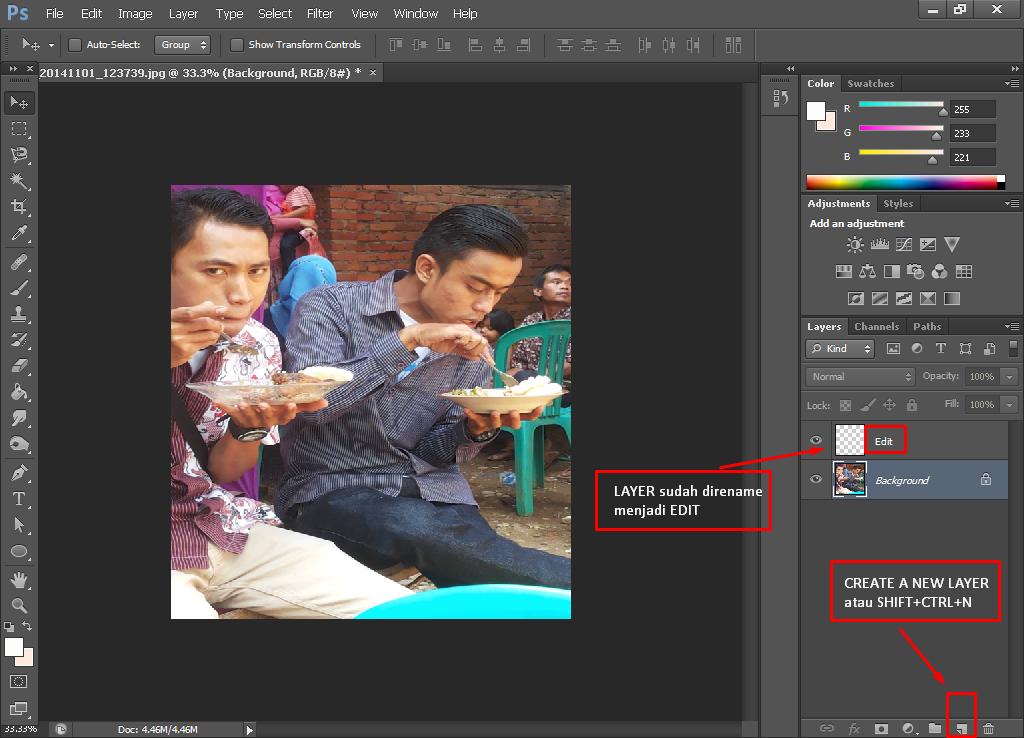Select the Ellipse shape tool
This screenshot has width=1024, height=738.
coord(19,552)
